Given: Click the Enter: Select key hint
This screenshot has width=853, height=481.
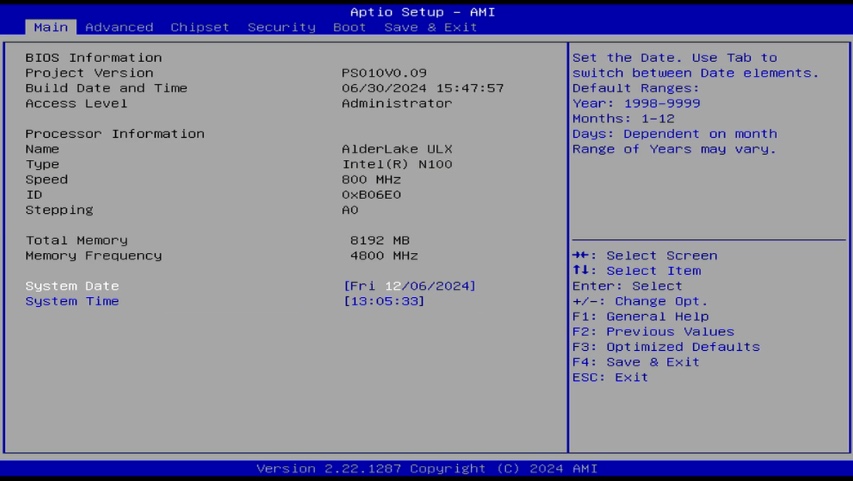Looking at the screenshot, I should pyautogui.click(x=627, y=286).
